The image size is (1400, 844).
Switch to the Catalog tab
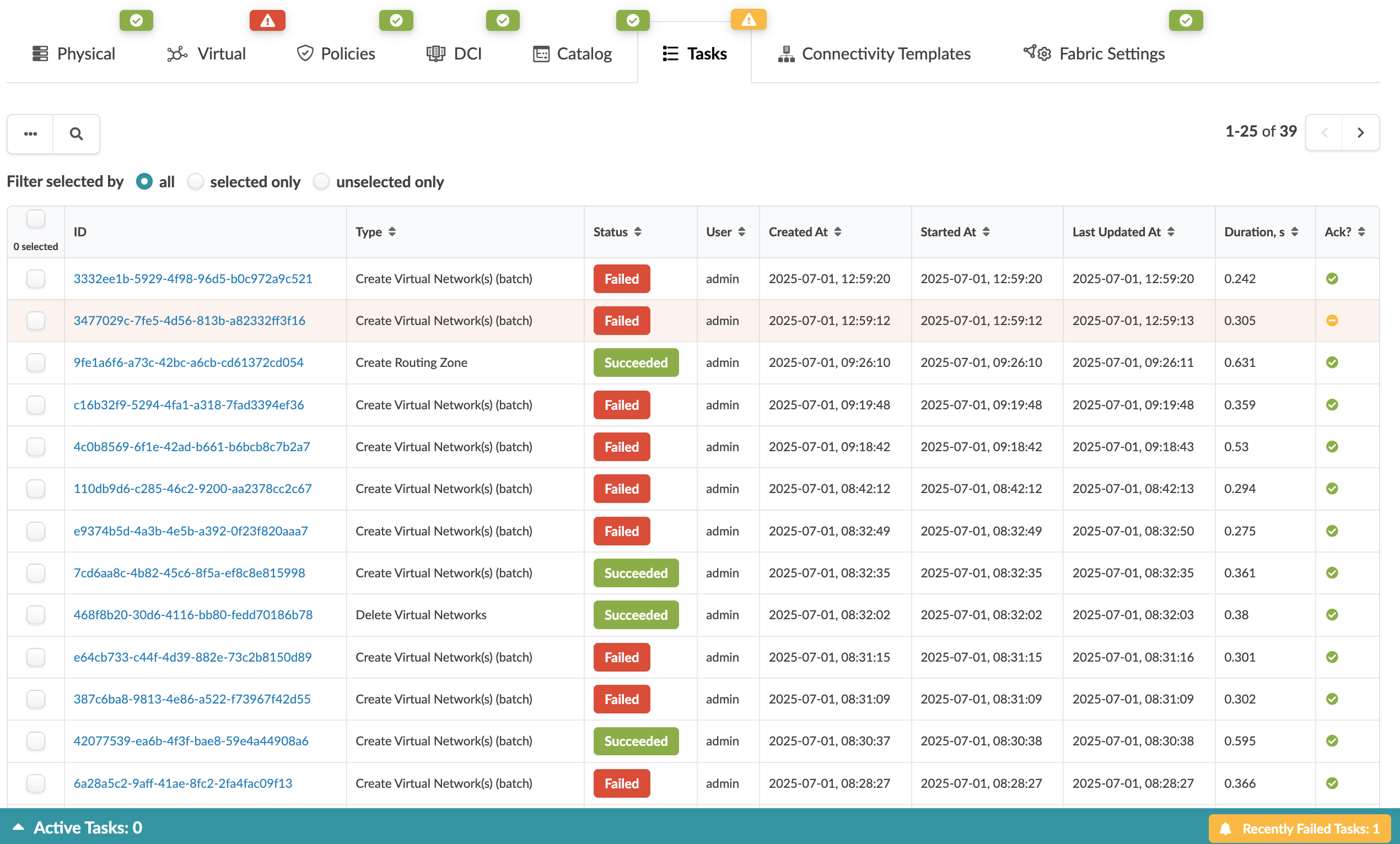pyautogui.click(x=572, y=53)
